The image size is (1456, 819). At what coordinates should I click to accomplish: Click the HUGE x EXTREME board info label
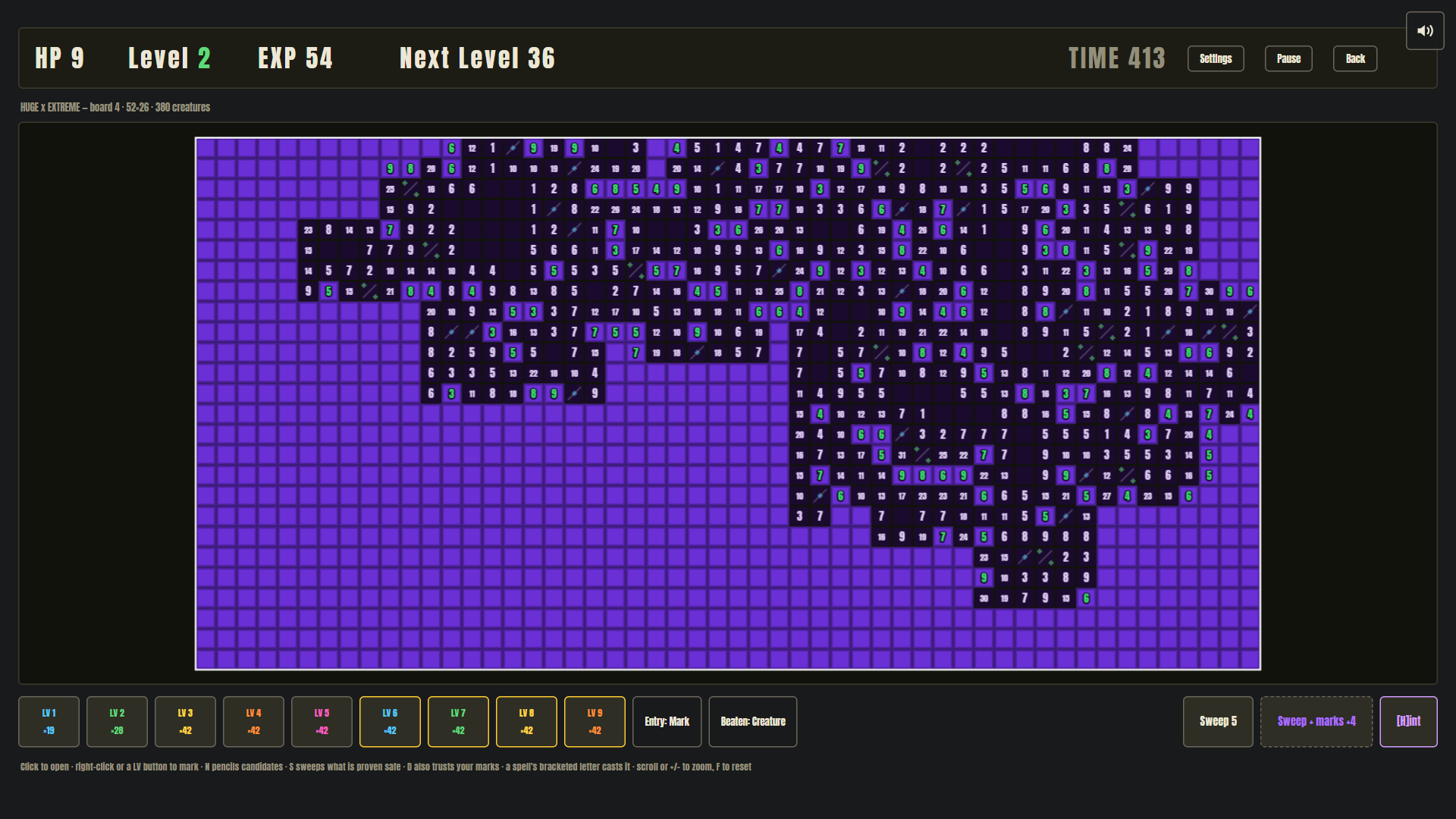click(115, 107)
